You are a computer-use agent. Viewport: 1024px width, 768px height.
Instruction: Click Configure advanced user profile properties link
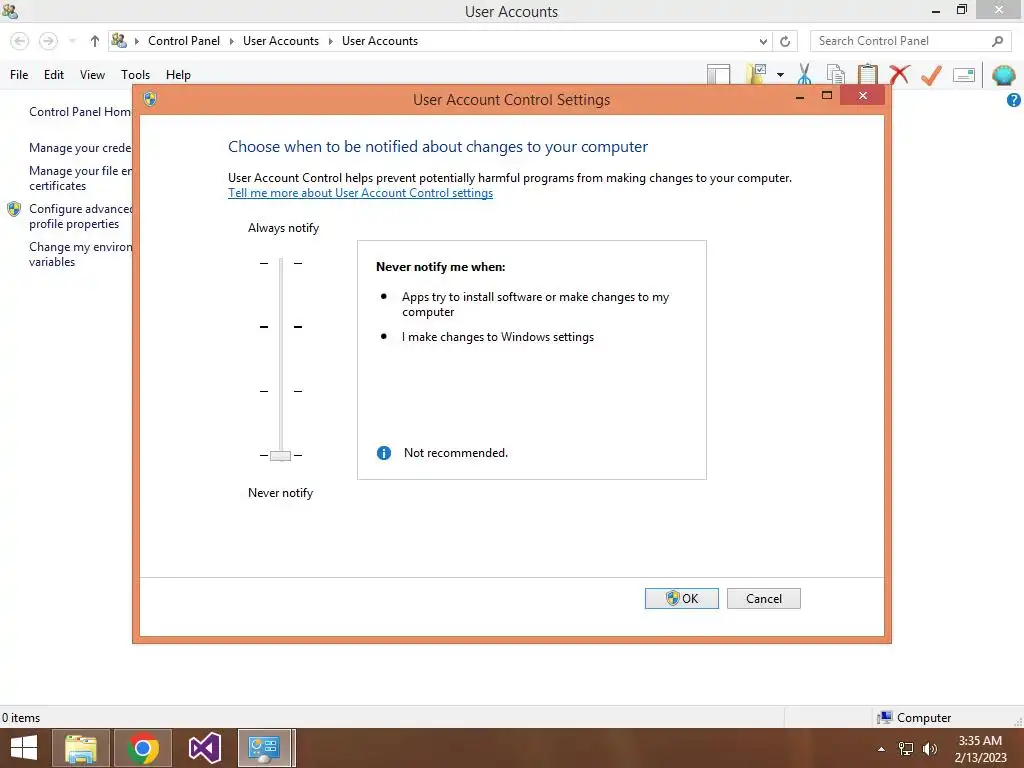[80, 216]
